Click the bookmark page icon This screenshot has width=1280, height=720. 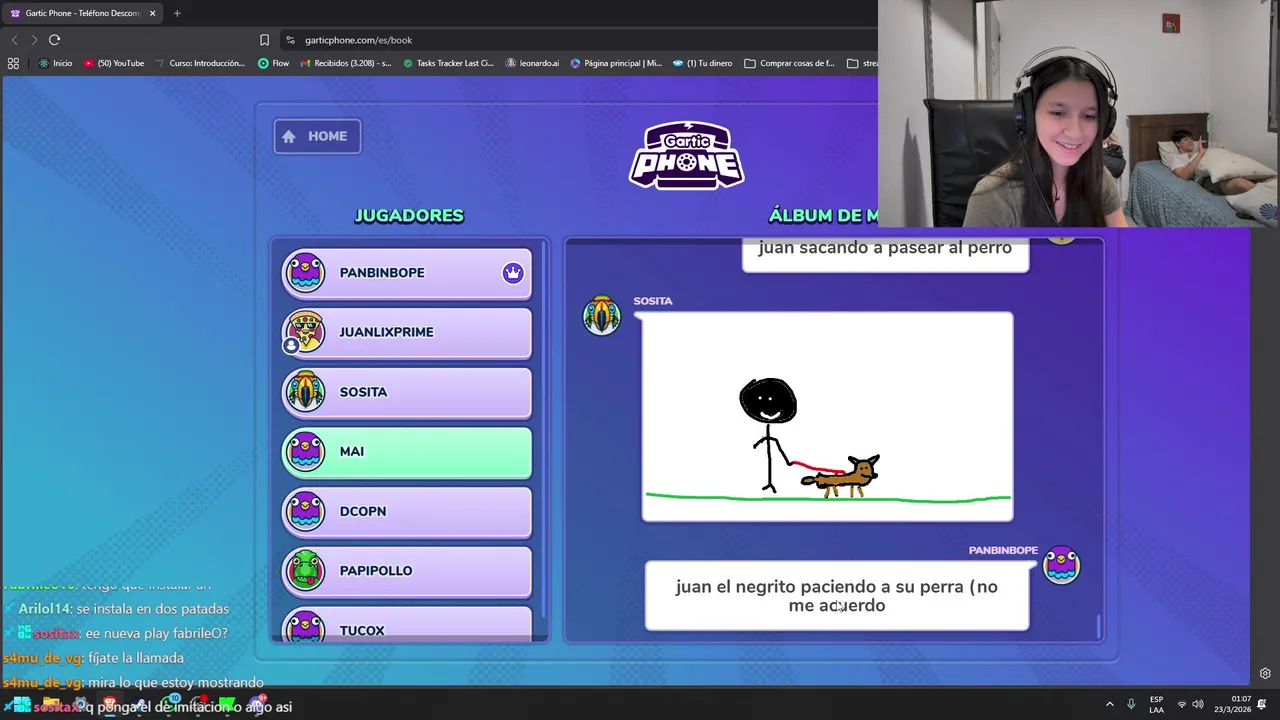pyautogui.click(x=264, y=40)
